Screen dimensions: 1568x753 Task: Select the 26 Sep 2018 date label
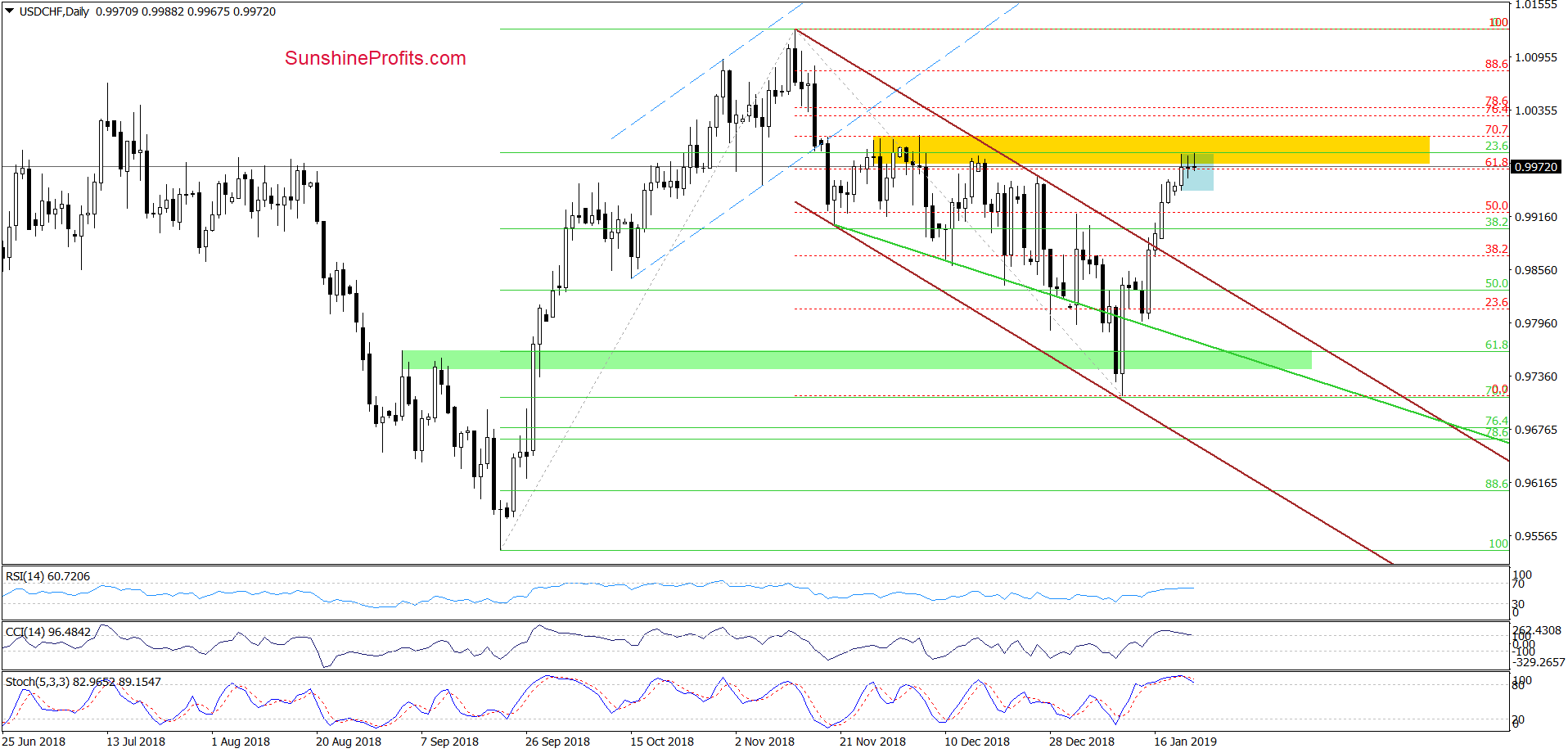[x=557, y=742]
